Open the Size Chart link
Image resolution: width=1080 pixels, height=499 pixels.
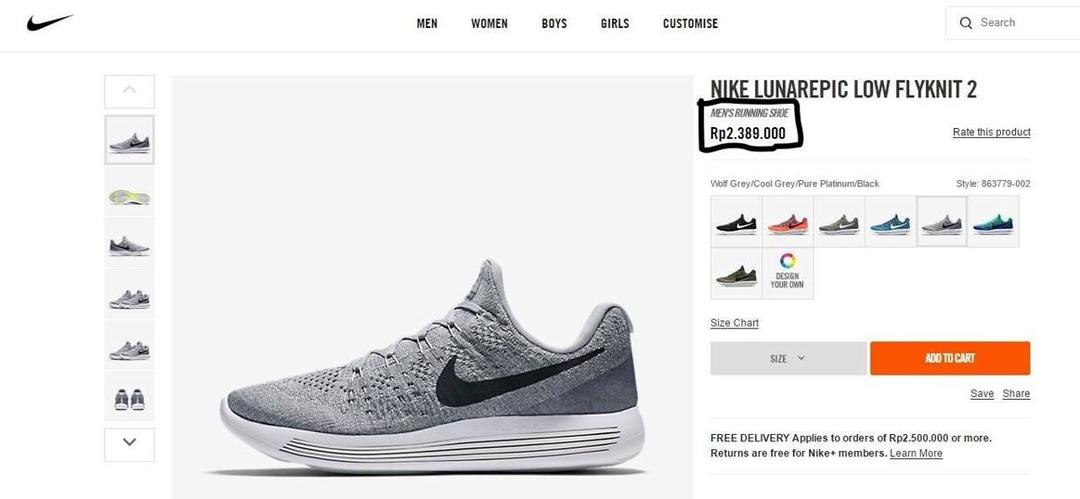[x=734, y=323]
